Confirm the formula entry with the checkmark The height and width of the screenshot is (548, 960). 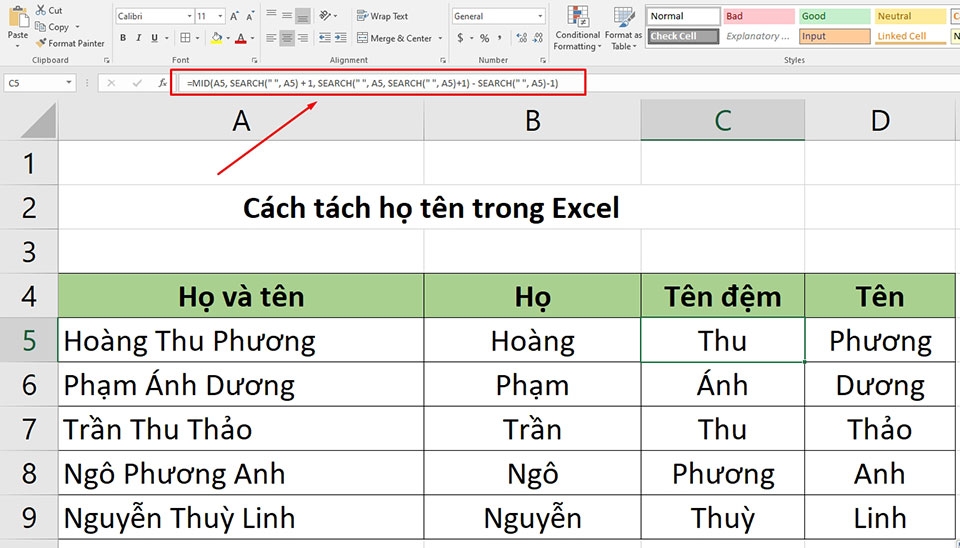pos(137,83)
